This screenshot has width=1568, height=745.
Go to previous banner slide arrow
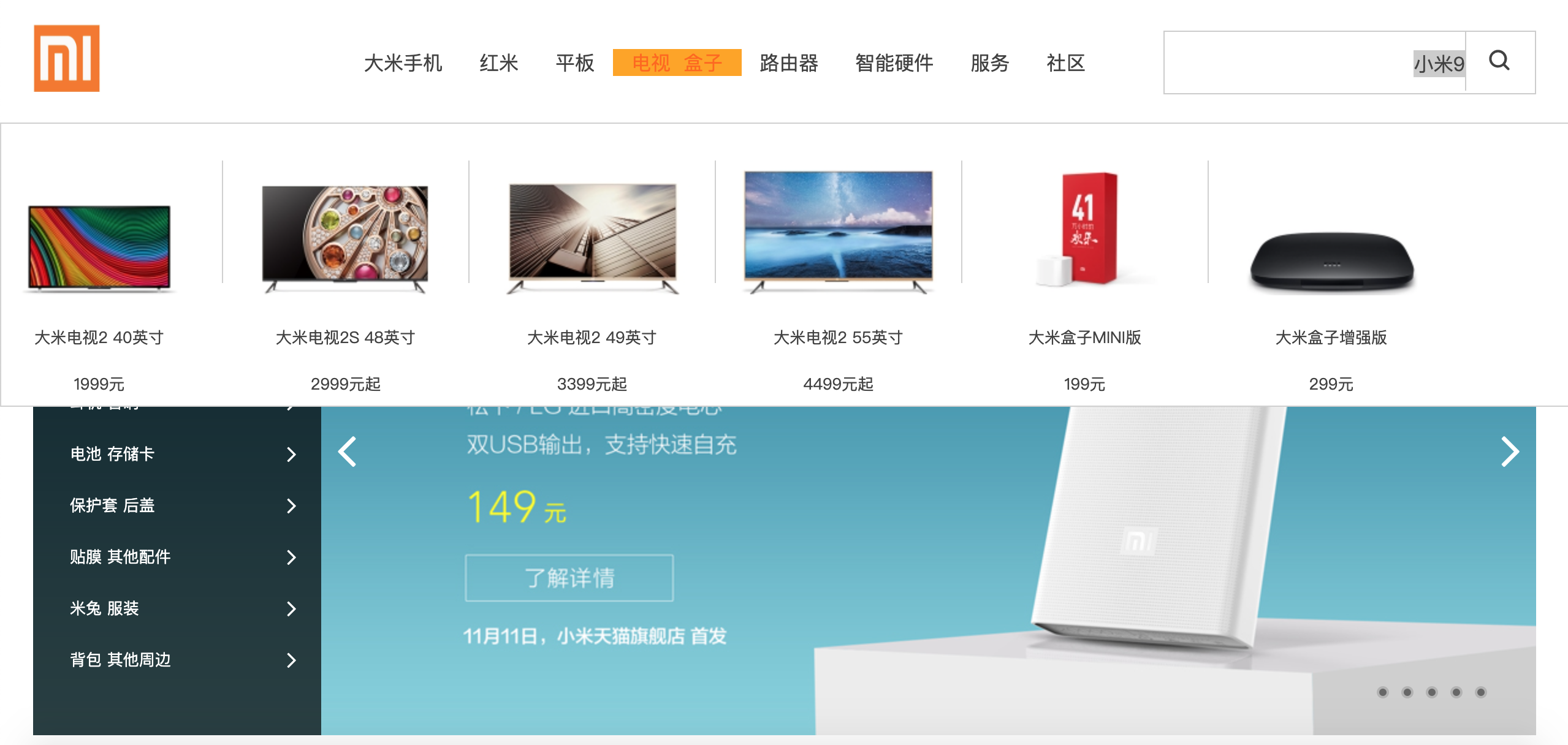click(348, 452)
